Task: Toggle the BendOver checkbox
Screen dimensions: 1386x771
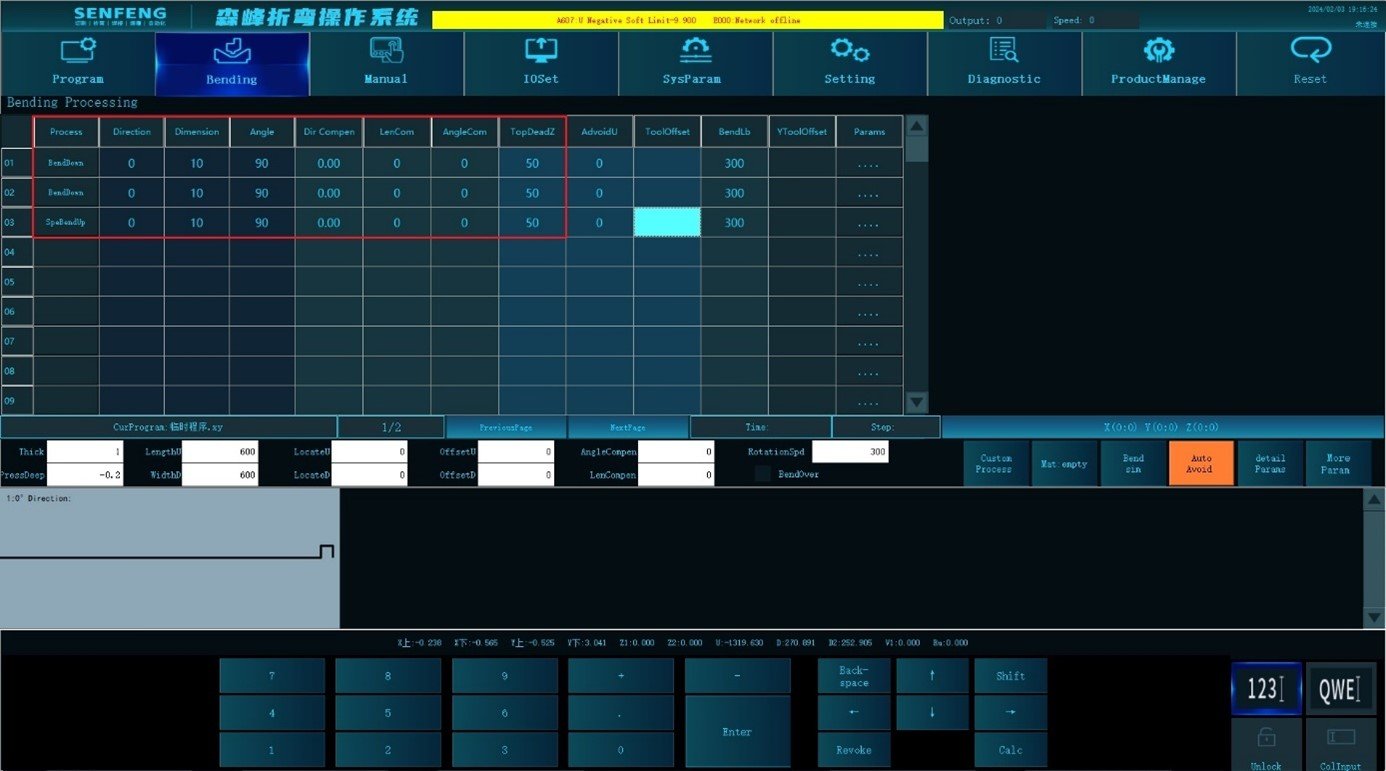Action: pyautogui.click(x=763, y=474)
